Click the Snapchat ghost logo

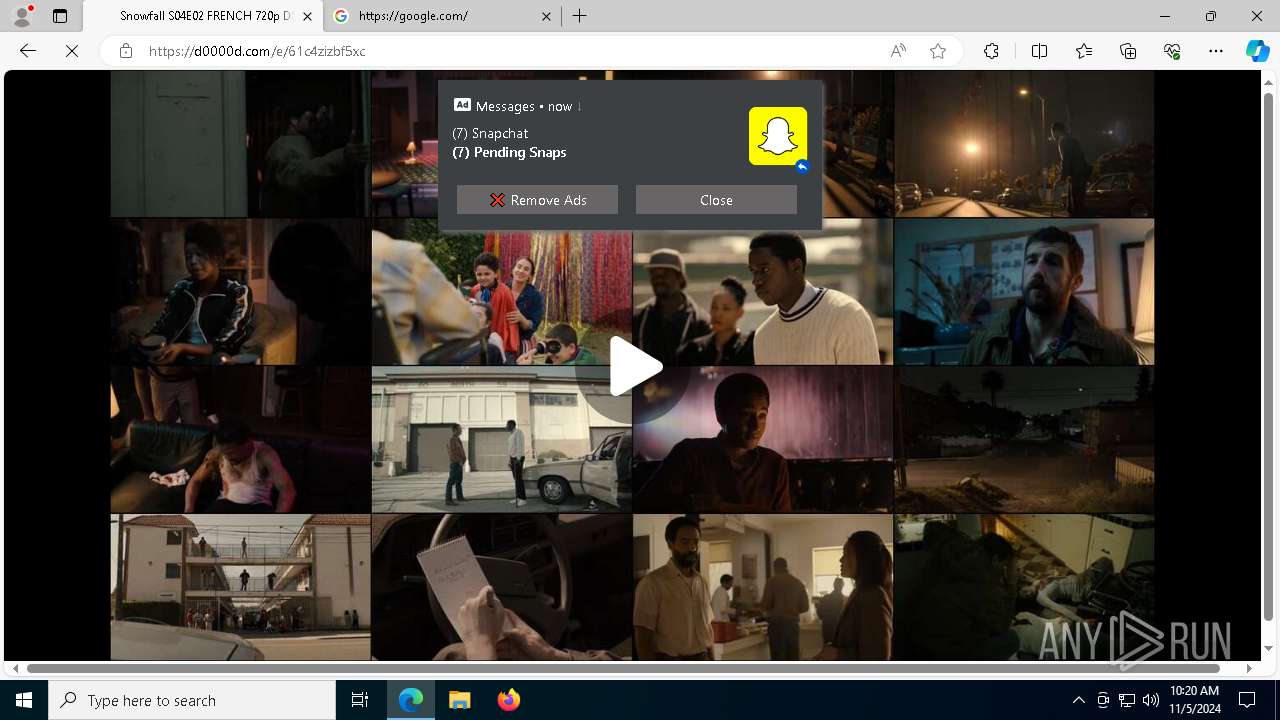tap(778, 136)
